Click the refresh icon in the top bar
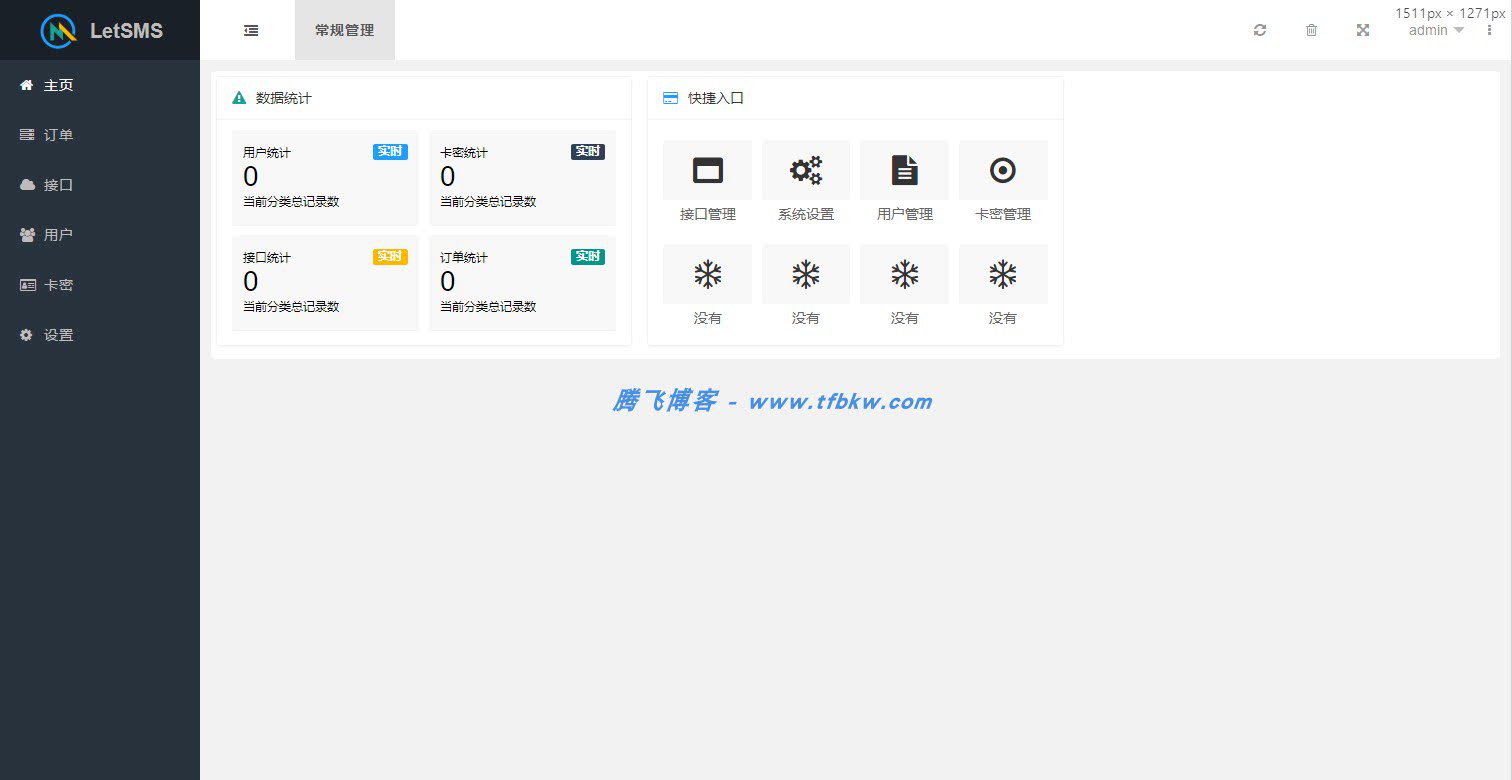Screen dimensions: 1512x780 (1260, 30)
